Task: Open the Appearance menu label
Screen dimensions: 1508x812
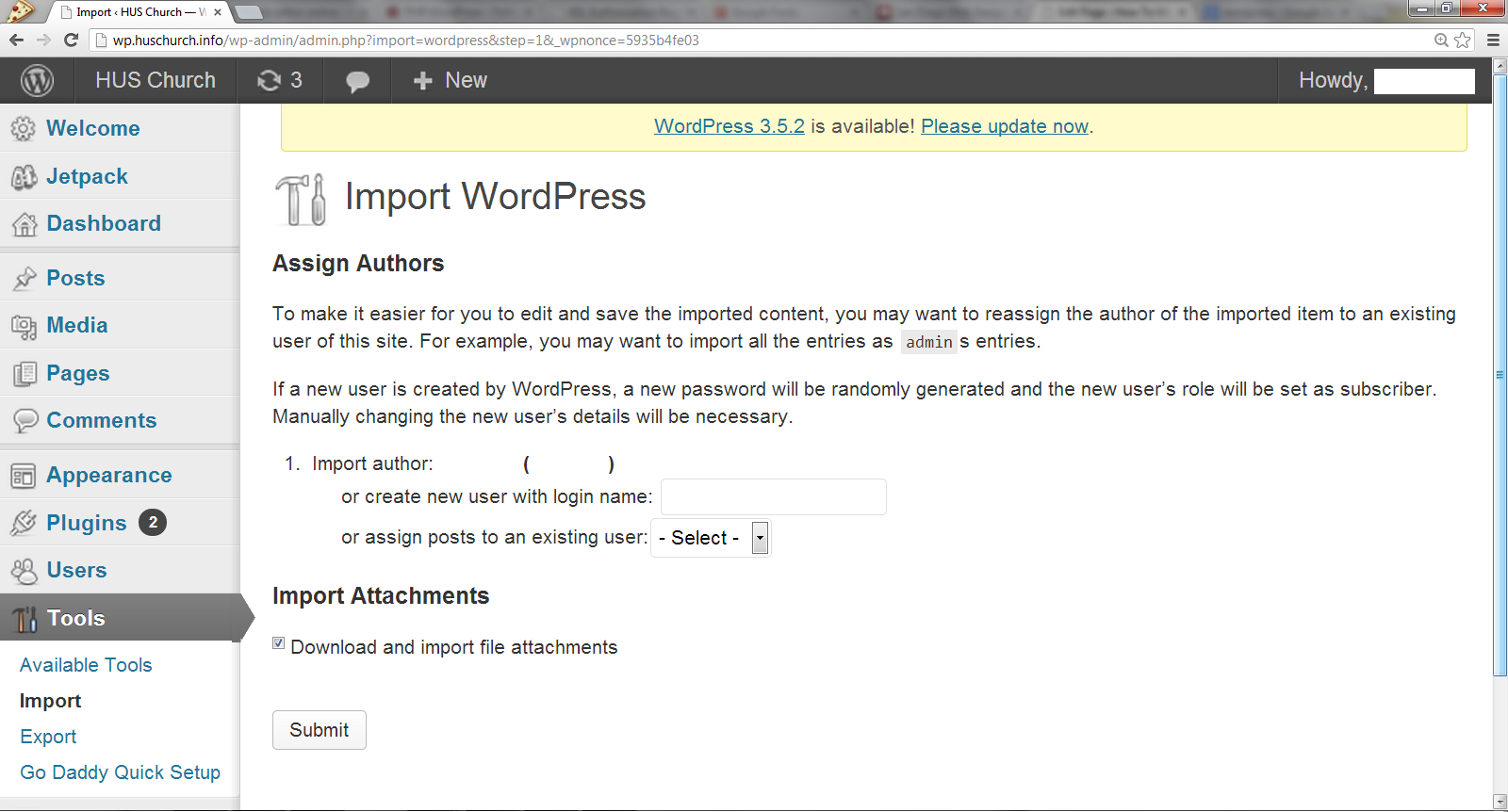Action: click(109, 475)
